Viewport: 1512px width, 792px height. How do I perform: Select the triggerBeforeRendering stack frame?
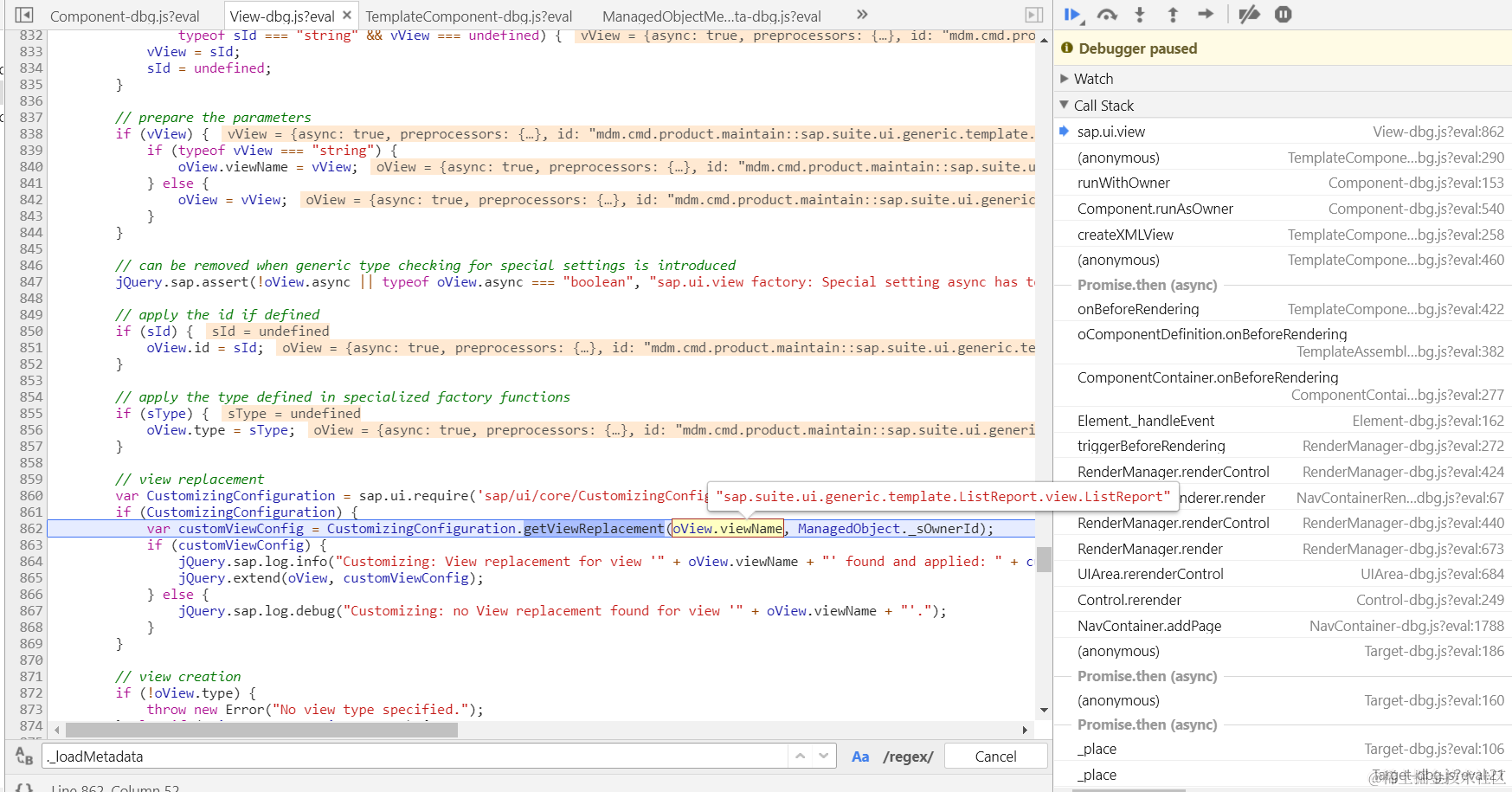coord(1283,446)
